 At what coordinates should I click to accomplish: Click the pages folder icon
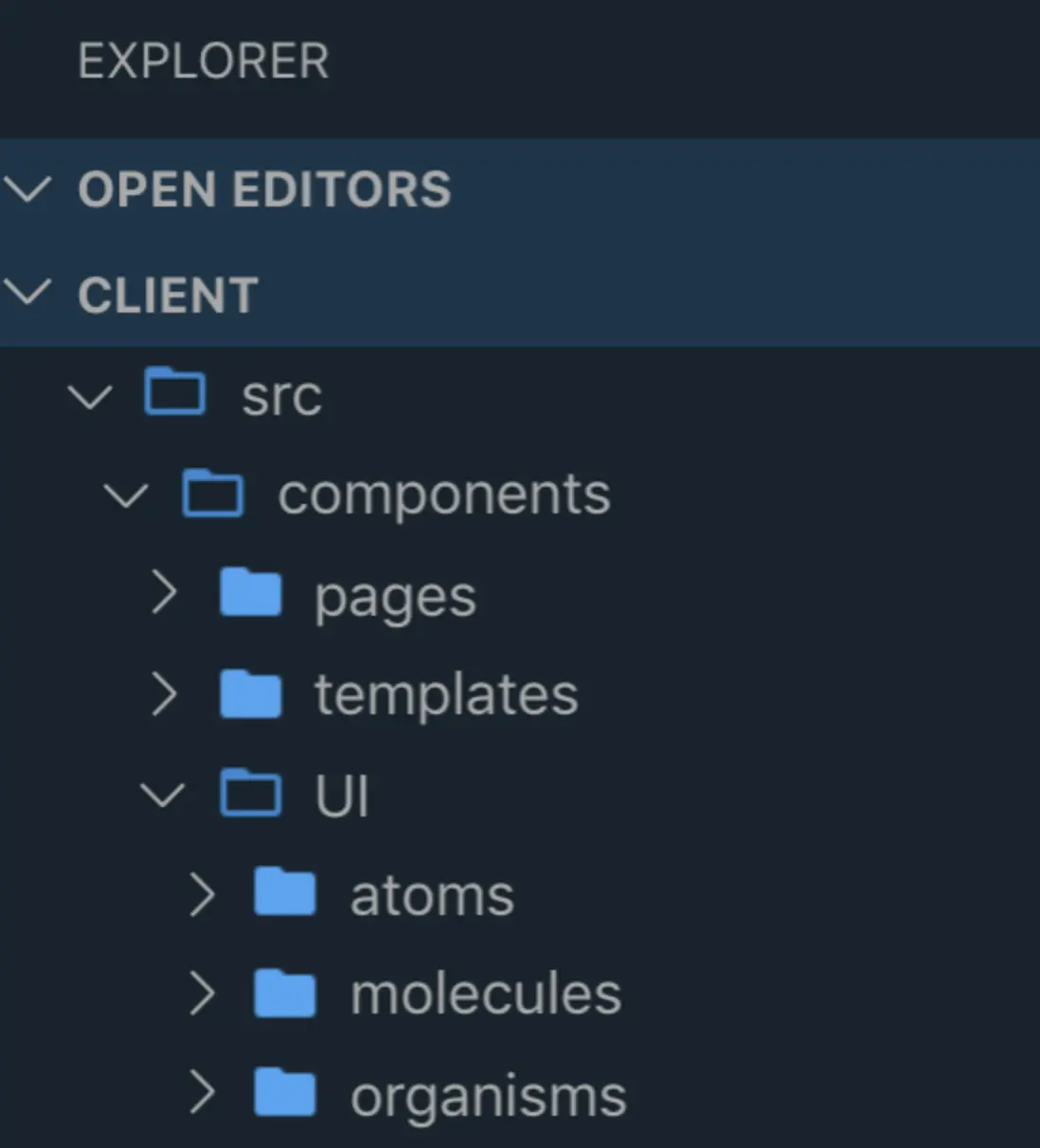click(x=250, y=592)
